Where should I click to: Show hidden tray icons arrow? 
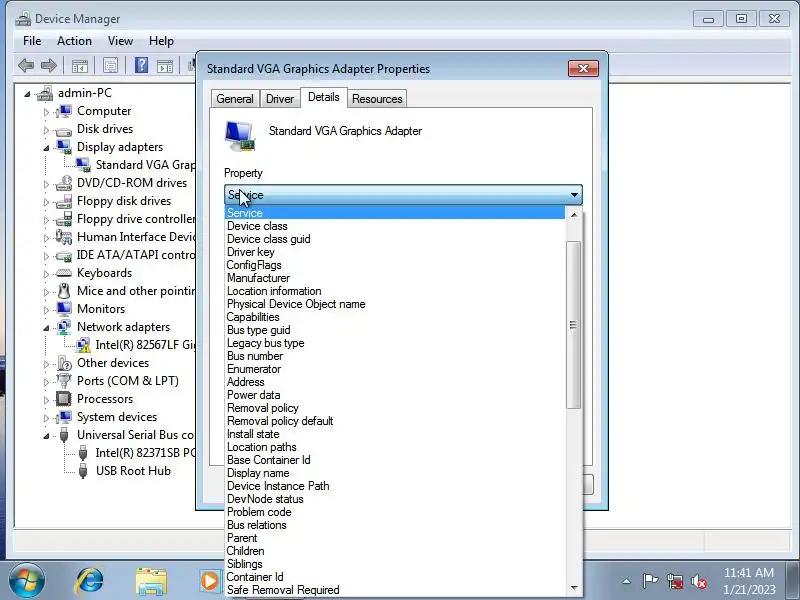[627, 581]
